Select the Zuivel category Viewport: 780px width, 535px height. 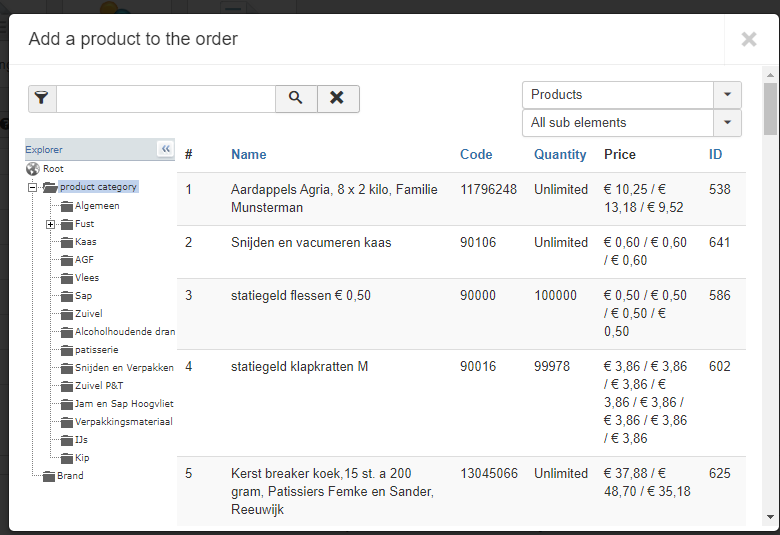point(91,314)
